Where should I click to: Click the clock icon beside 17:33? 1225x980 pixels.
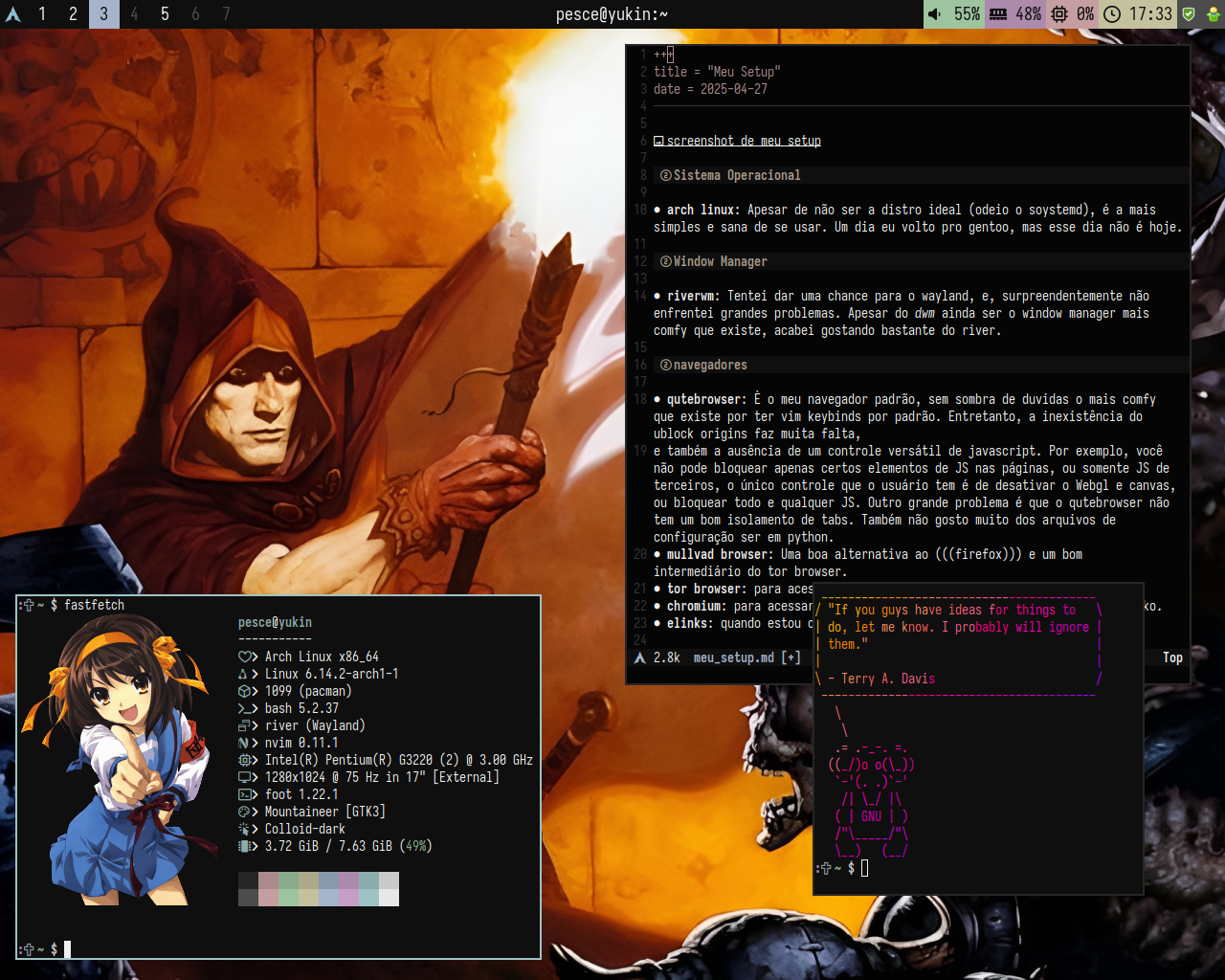pos(1112,14)
